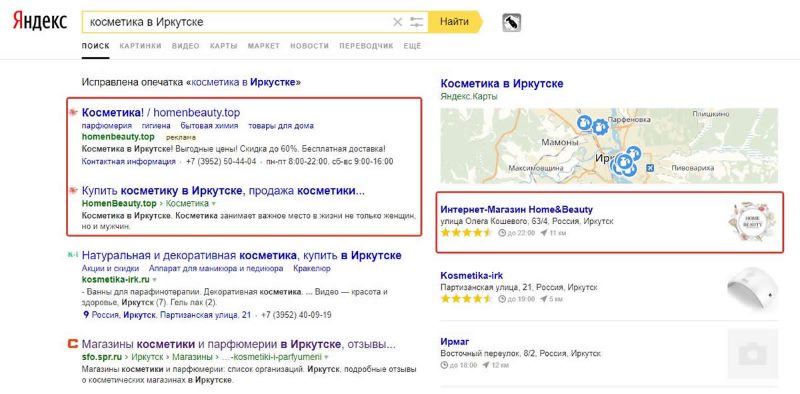Viewport: 800px width, 394px height.
Task: Click Аппарат для маникюра и педикюра sitelink
Action: [x=216, y=268]
